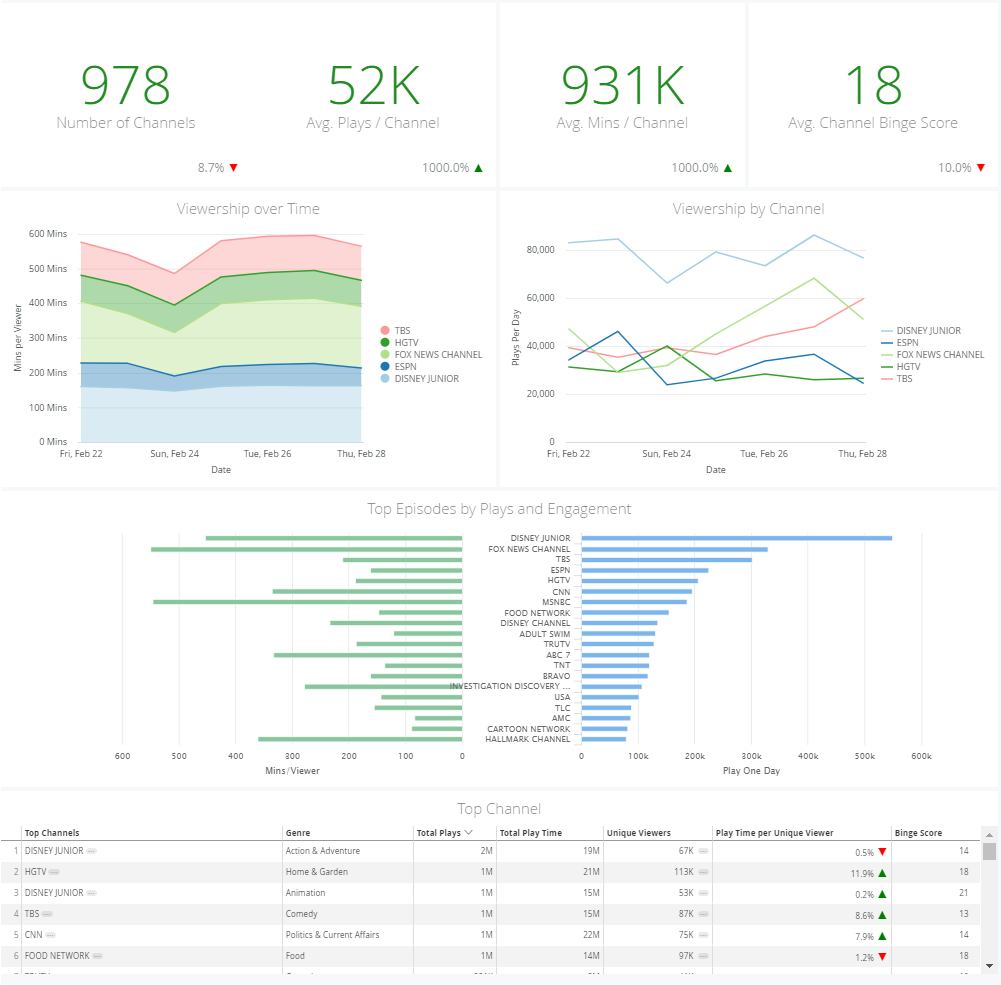Click ellipsis beside 67K unique viewers

pyautogui.click(x=704, y=851)
